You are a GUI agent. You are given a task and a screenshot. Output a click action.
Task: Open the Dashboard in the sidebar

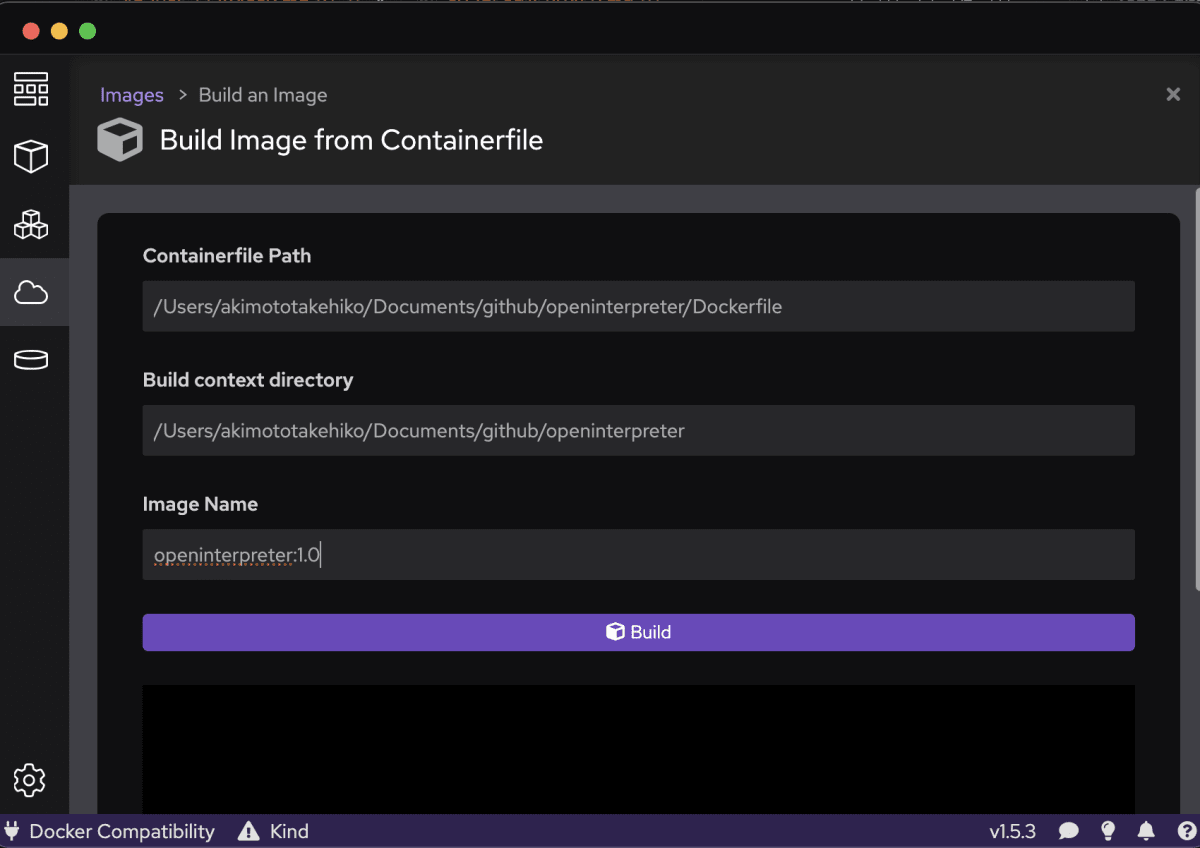click(x=31, y=90)
